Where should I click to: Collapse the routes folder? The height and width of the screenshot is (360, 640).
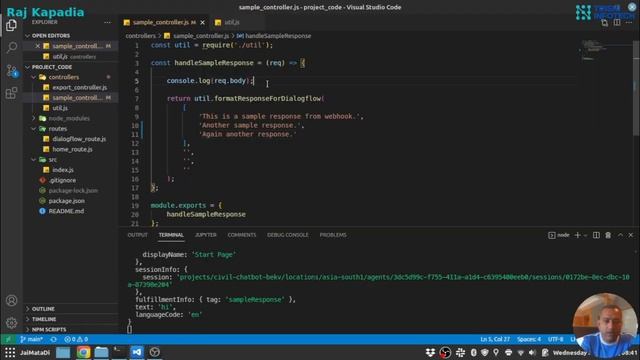[x=58, y=129]
